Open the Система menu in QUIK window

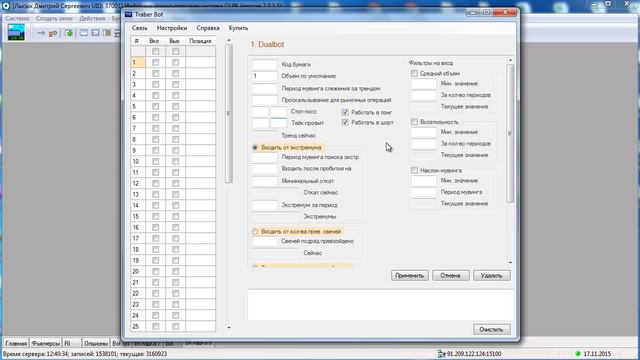(18, 19)
